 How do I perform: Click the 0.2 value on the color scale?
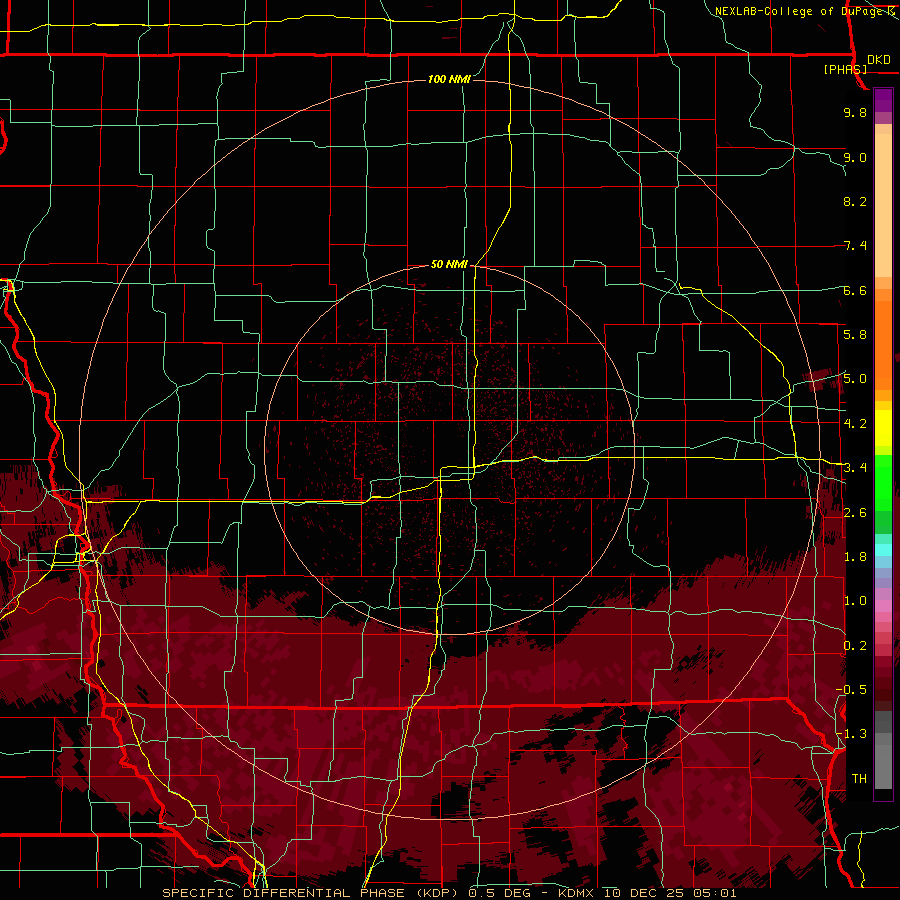point(855,645)
